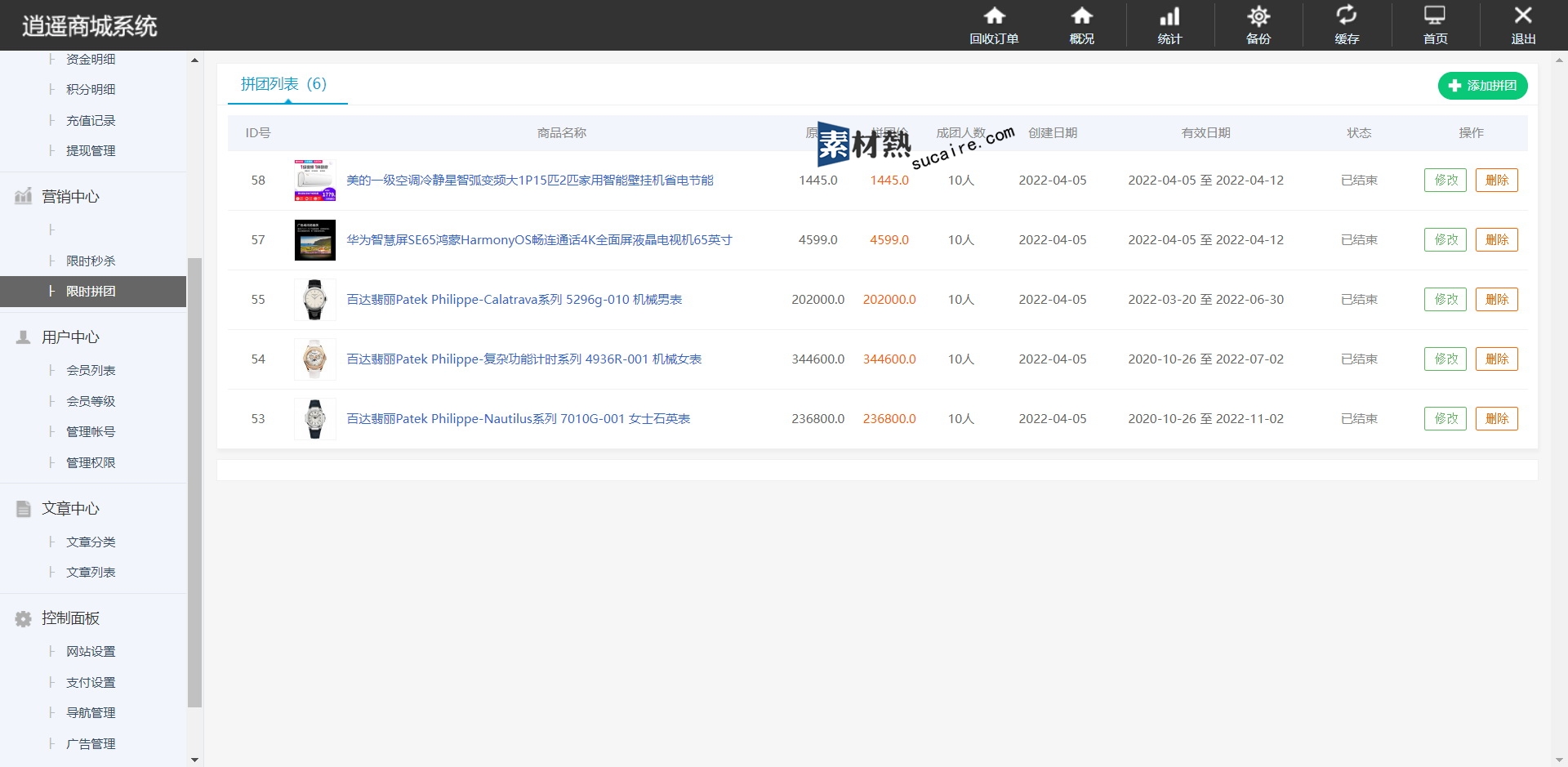This screenshot has width=1568, height=767.
Task: Open the Calatrava 5296g-010 product link
Action: coord(514,300)
